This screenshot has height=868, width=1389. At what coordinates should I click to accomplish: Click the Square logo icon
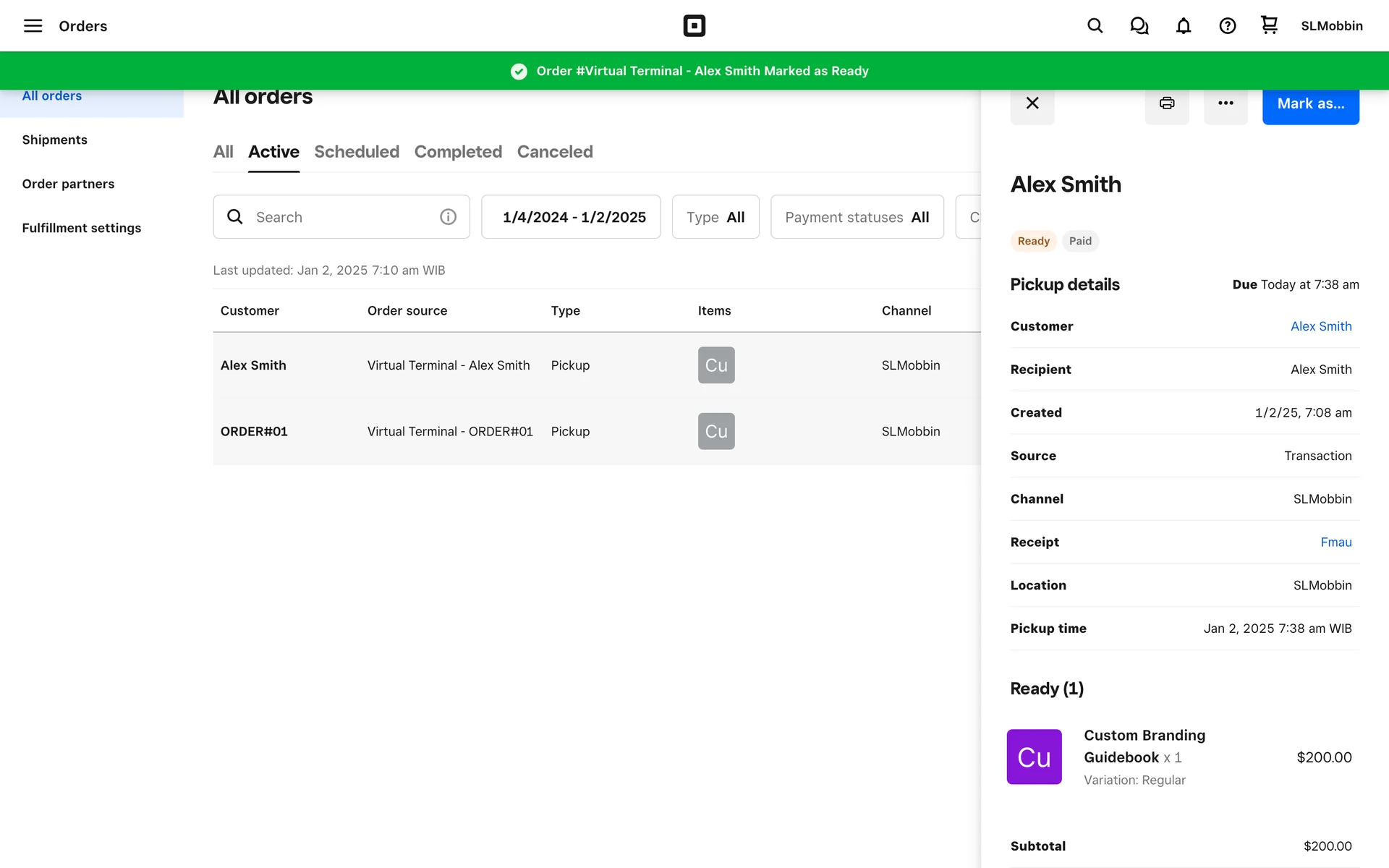click(694, 26)
